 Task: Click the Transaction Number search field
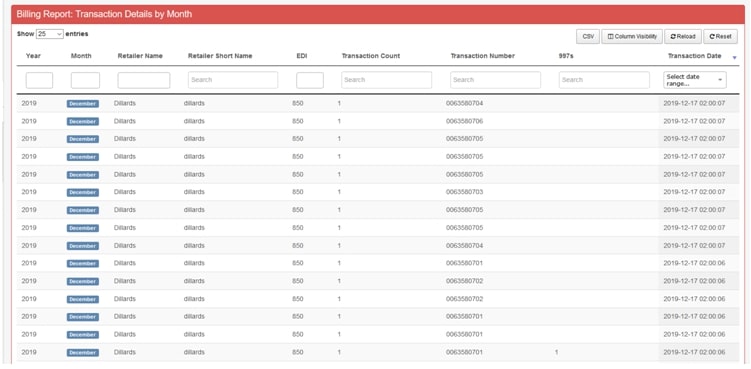(495, 80)
